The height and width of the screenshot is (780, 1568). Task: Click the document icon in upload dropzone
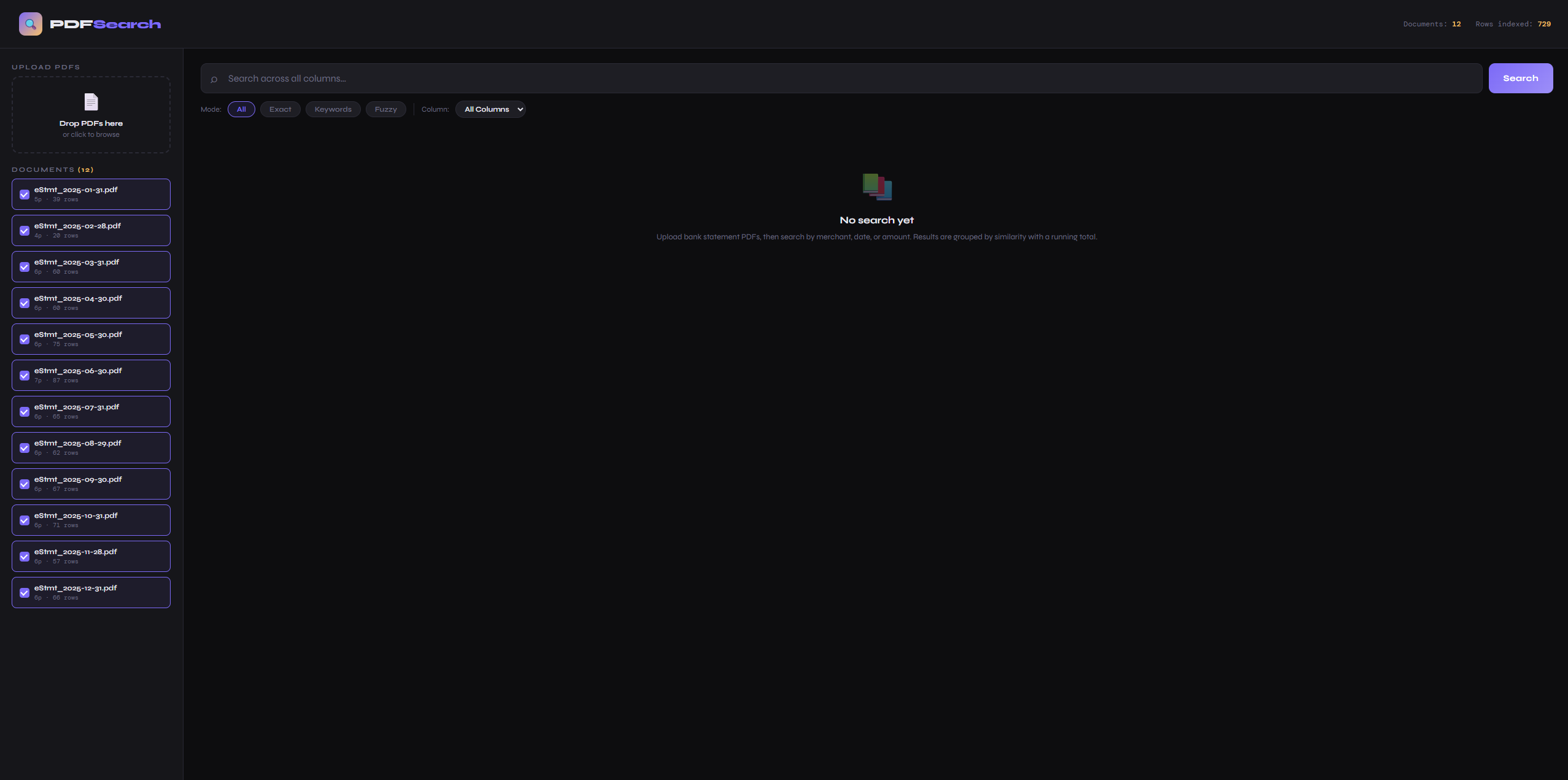click(x=91, y=101)
